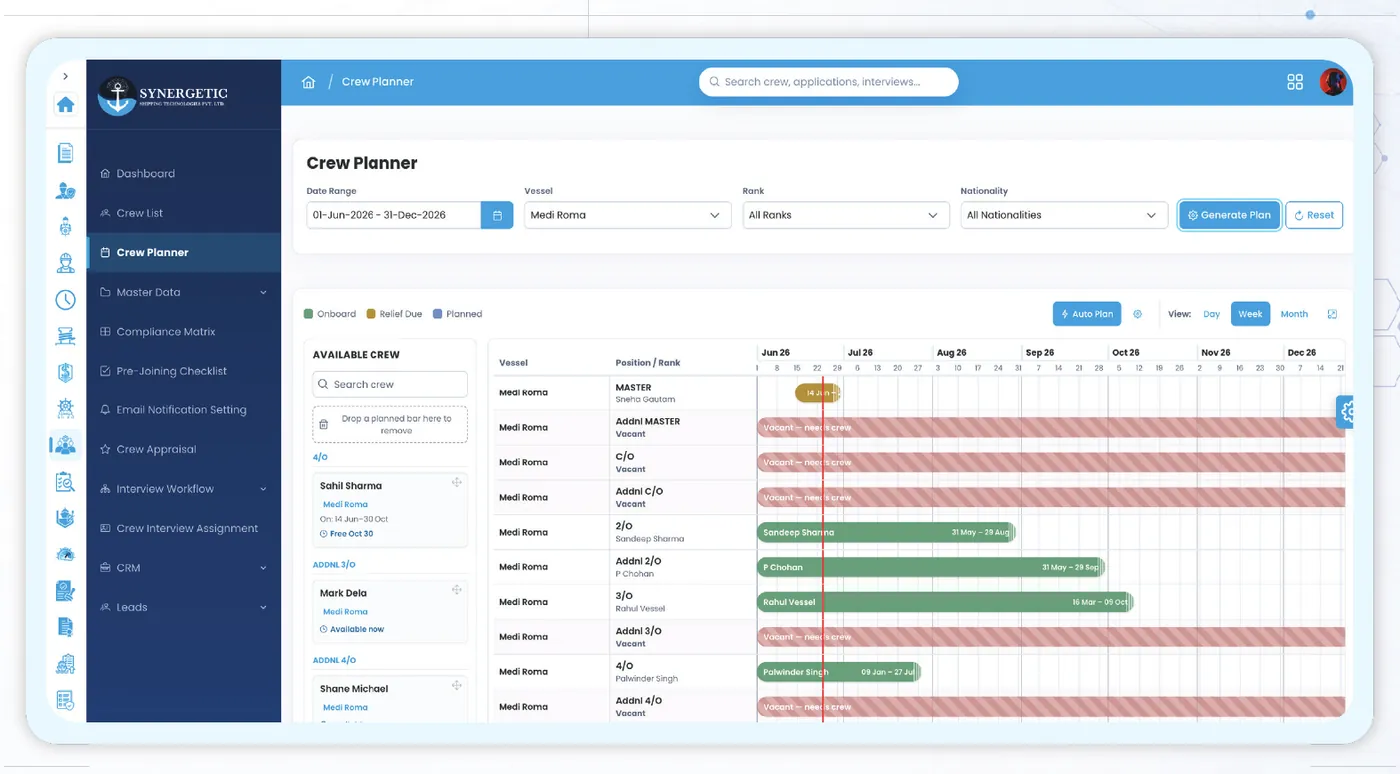Focus the Search crew input field
The height and width of the screenshot is (774, 1400).
point(390,384)
